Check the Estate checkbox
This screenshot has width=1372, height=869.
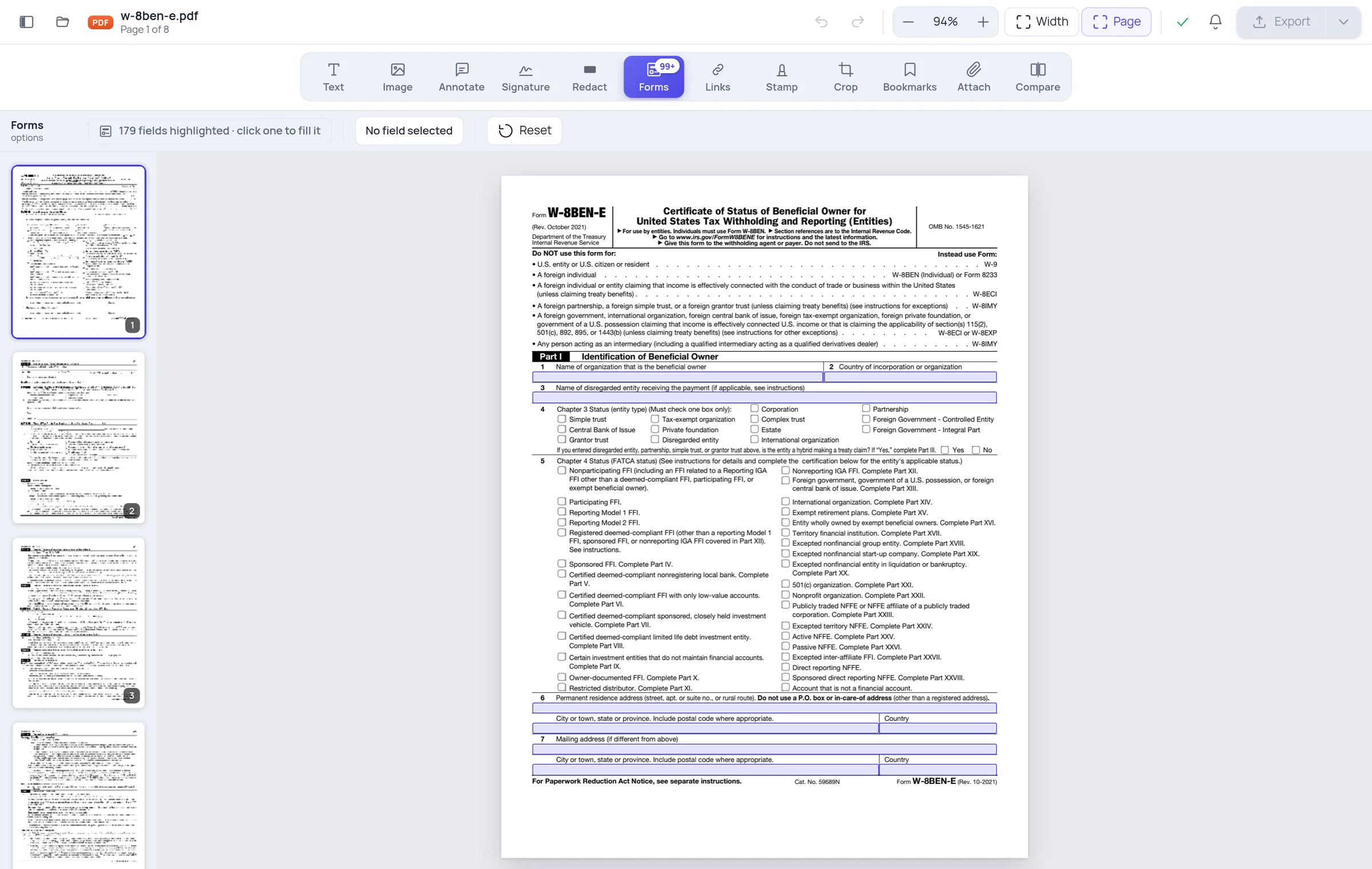point(755,429)
